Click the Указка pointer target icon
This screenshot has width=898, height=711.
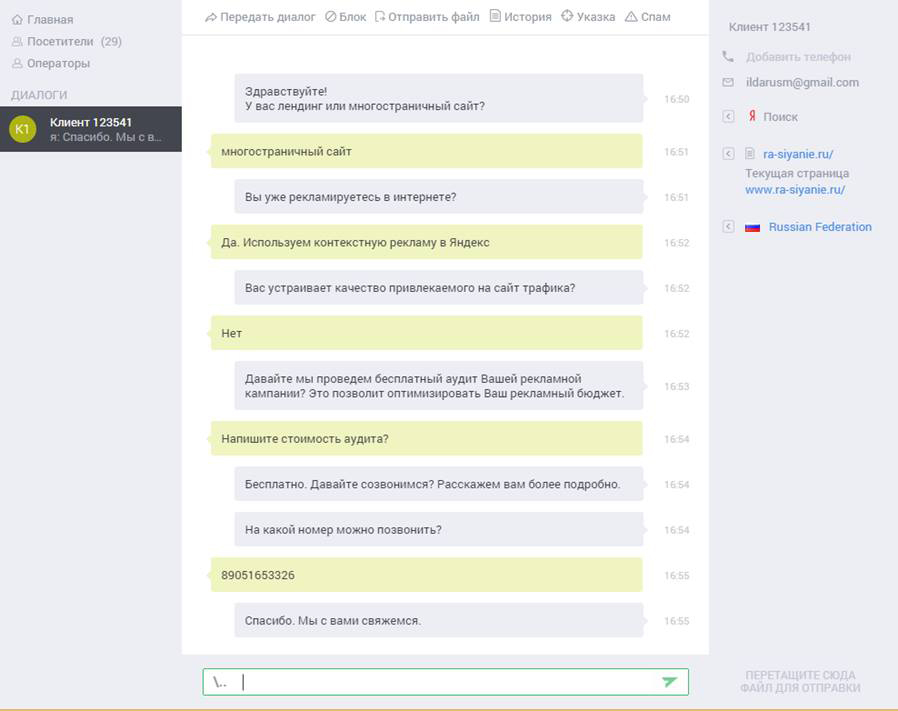tap(567, 16)
